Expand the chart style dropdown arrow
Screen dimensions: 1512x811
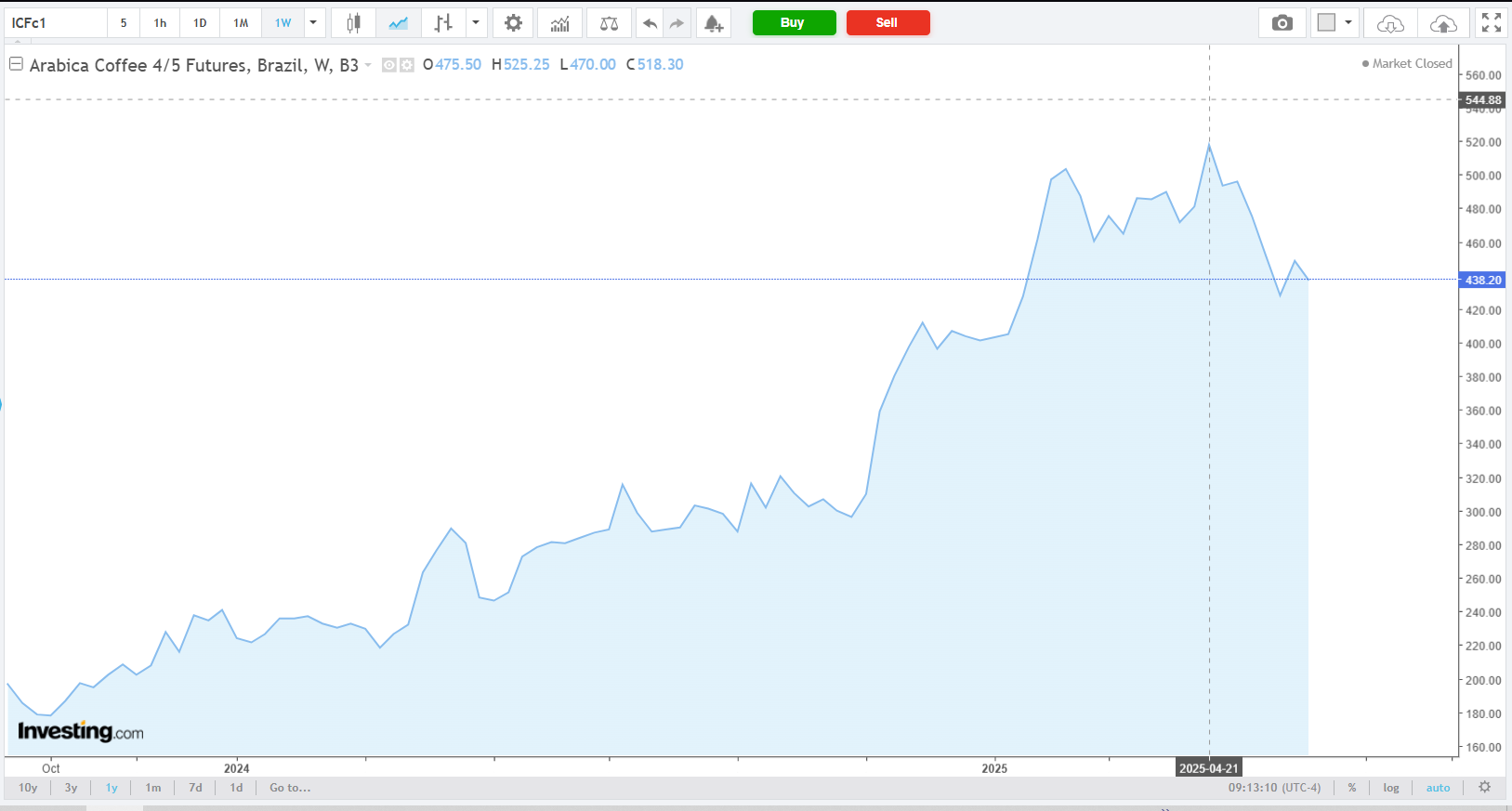(x=476, y=23)
